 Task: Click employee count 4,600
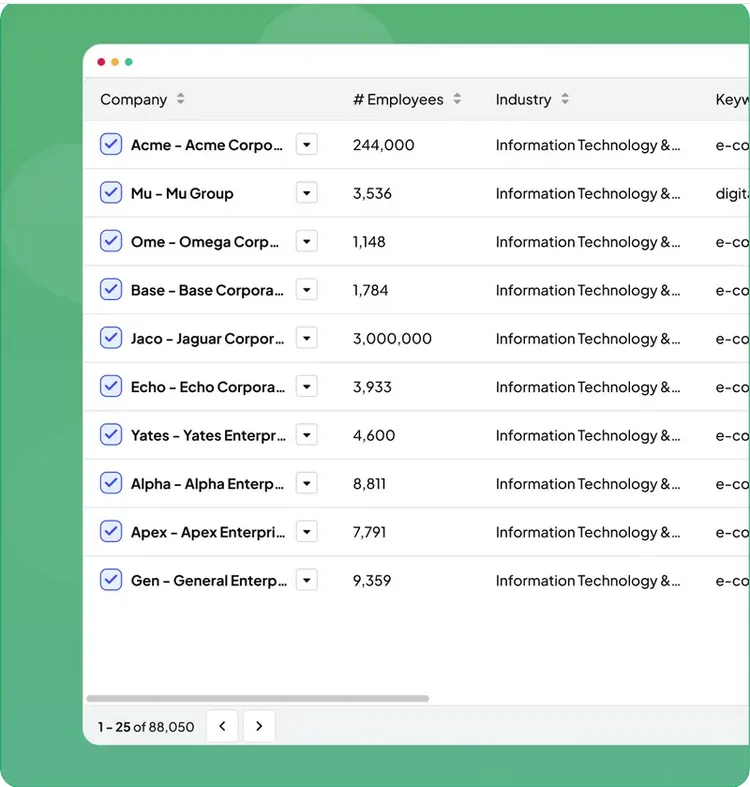374,435
